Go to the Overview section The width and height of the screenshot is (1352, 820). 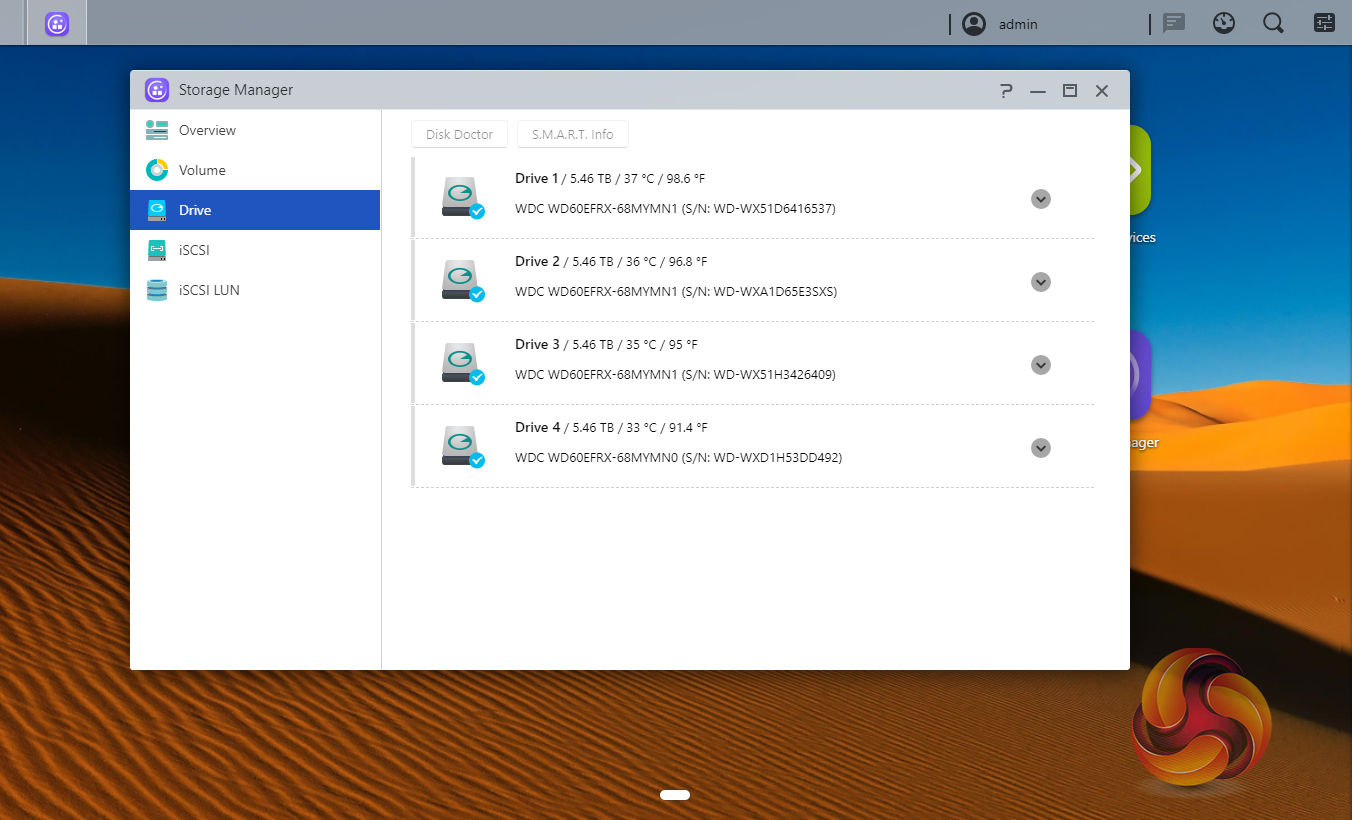(x=255, y=130)
